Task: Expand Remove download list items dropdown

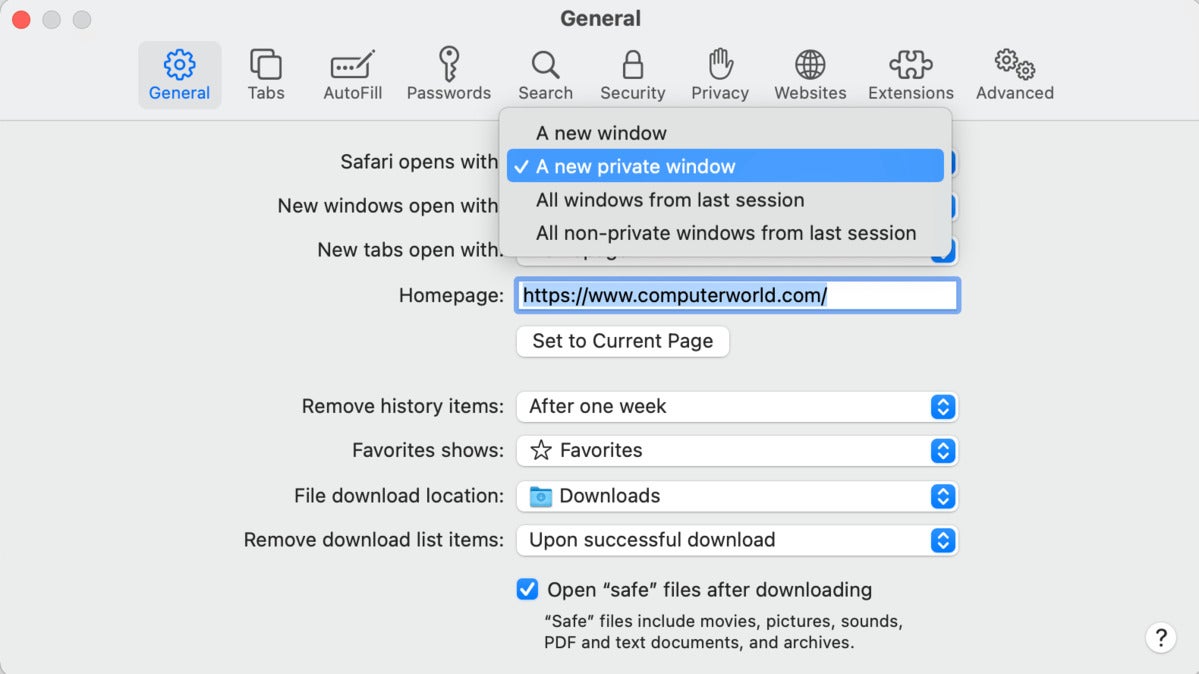Action: [x=737, y=540]
